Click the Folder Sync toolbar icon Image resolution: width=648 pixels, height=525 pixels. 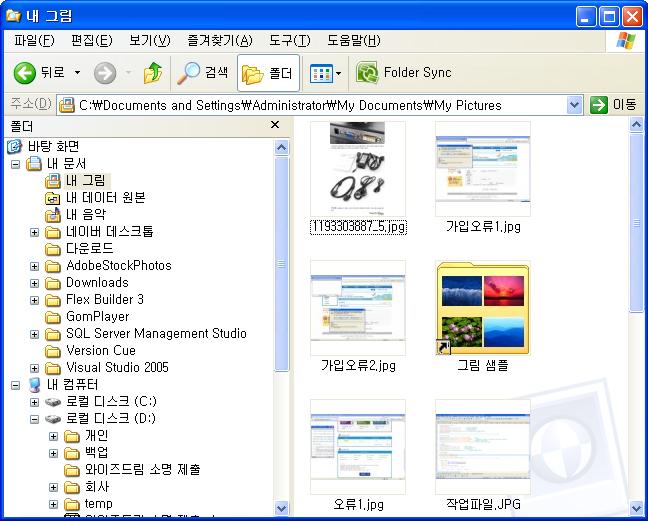(367, 73)
